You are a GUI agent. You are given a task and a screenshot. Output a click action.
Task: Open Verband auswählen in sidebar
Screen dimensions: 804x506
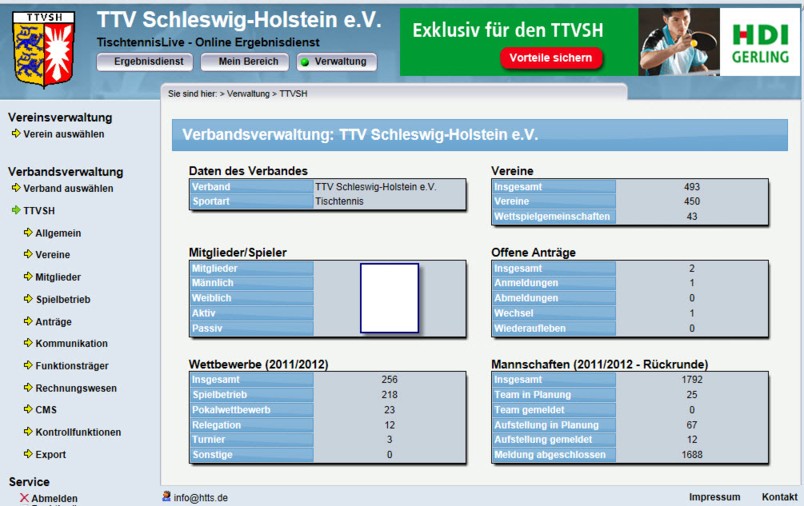(68, 188)
